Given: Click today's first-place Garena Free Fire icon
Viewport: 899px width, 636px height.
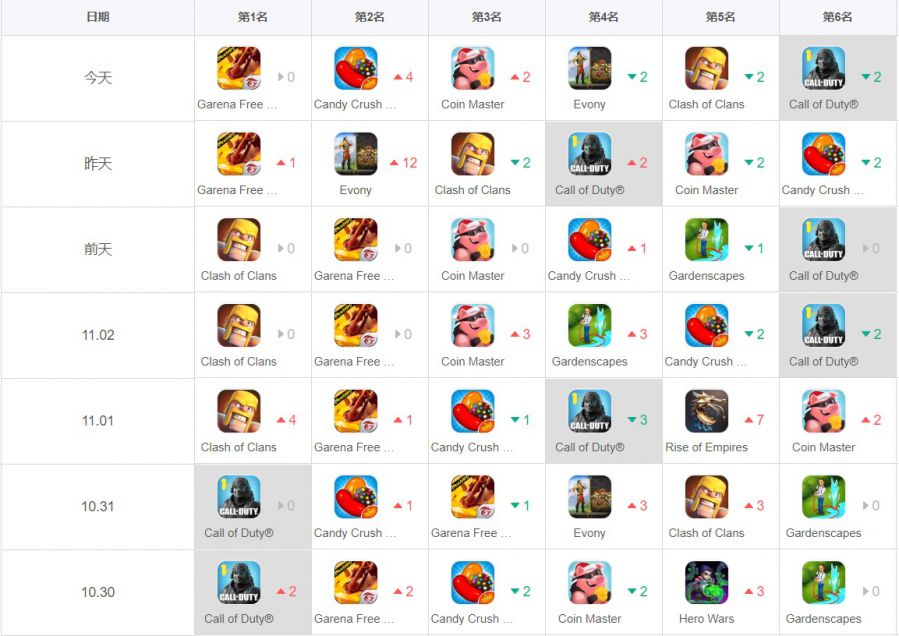Looking at the screenshot, I should 239,68.
